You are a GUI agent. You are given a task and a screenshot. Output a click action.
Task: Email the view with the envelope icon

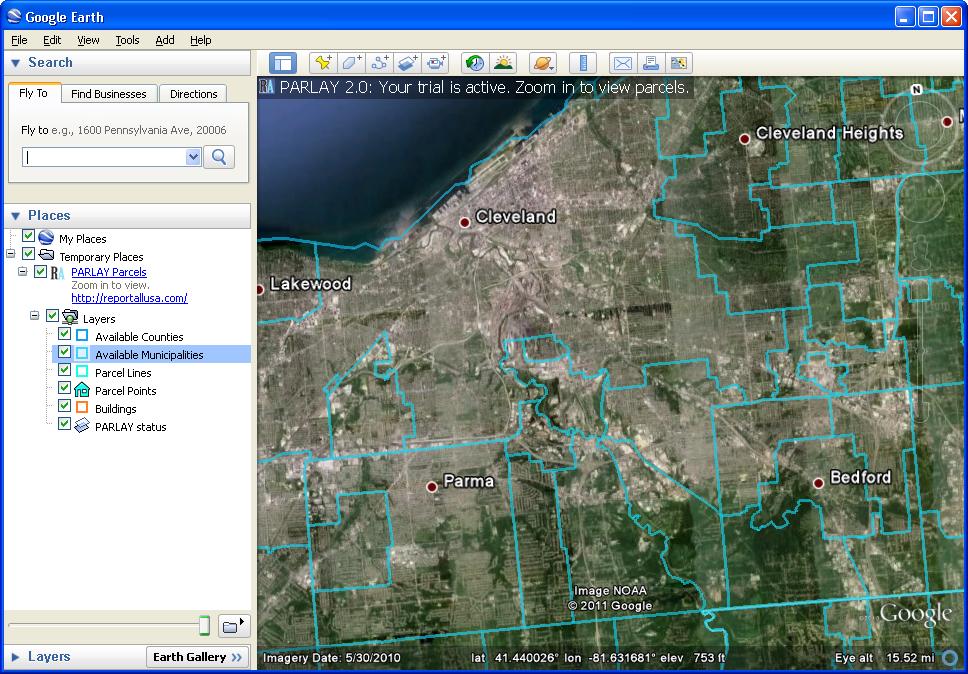623,63
